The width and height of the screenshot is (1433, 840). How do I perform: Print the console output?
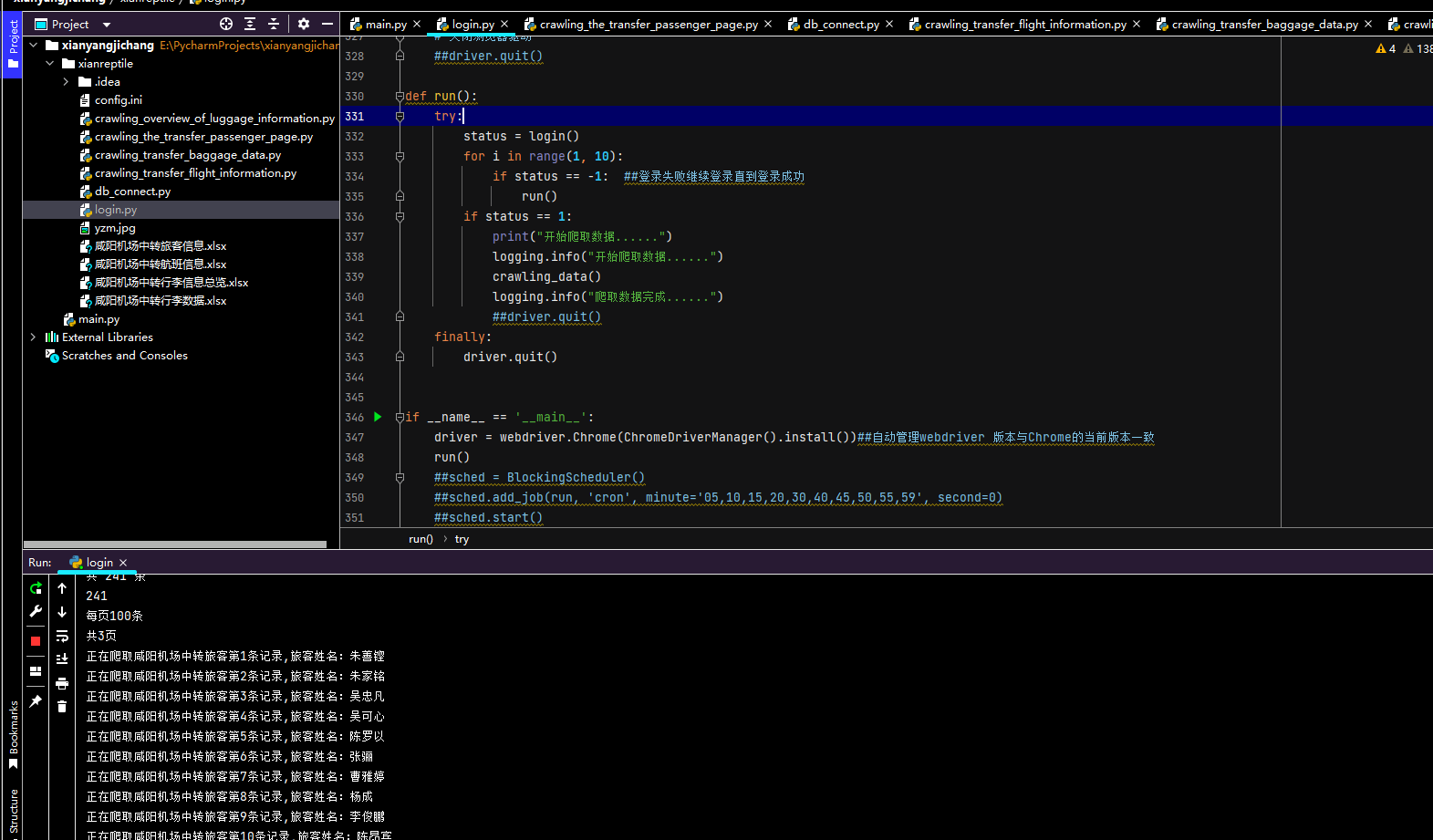62,683
